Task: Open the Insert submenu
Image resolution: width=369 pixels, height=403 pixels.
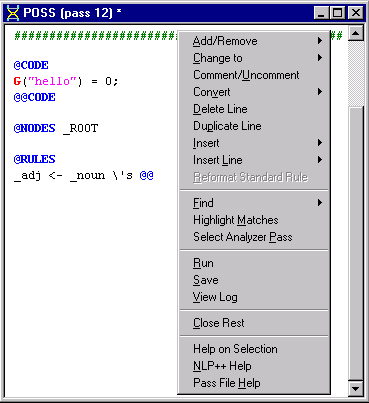Action: [x=254, y=143]
